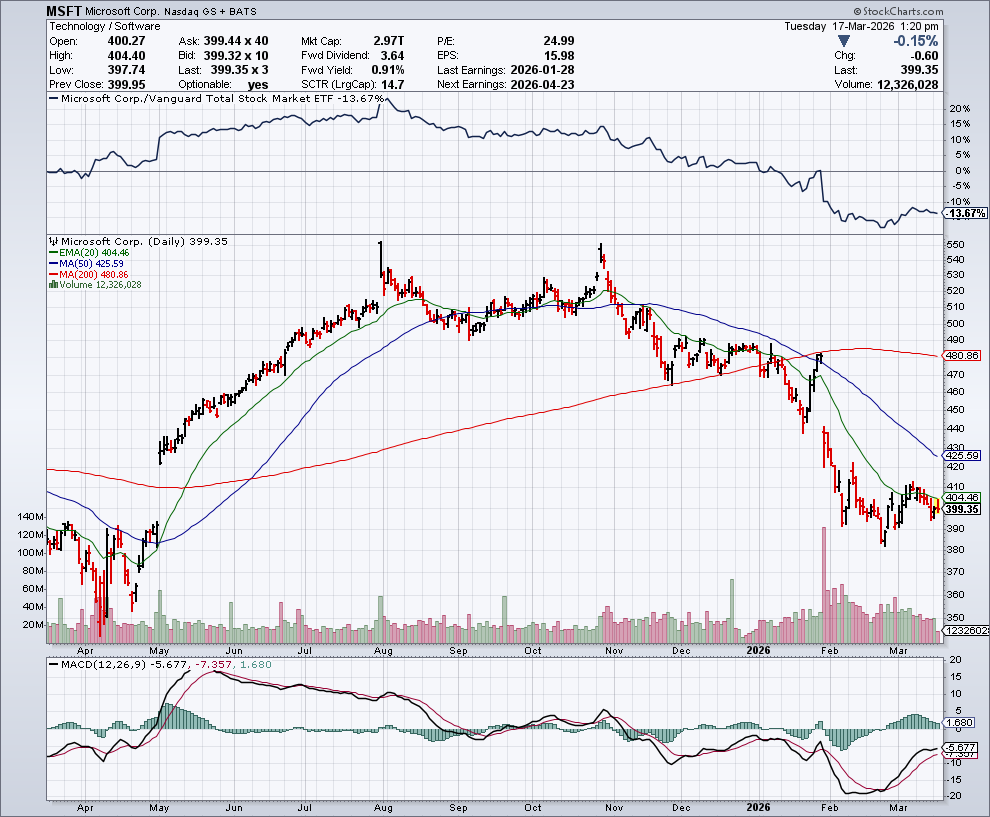
Task: Click the blue MA(50) legend line marker
Action: (53, 264)
